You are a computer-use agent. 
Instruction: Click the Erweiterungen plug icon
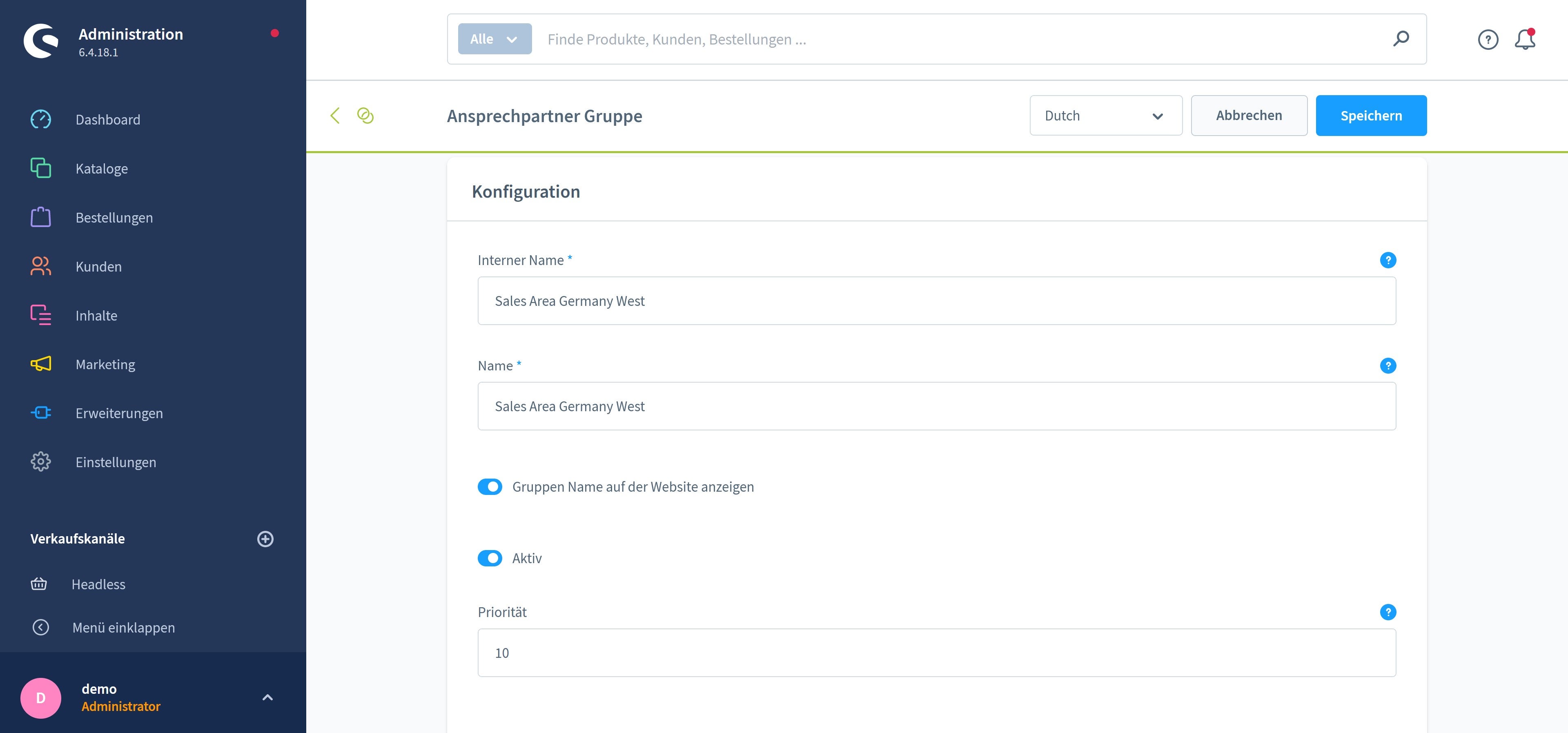(41, 413)
